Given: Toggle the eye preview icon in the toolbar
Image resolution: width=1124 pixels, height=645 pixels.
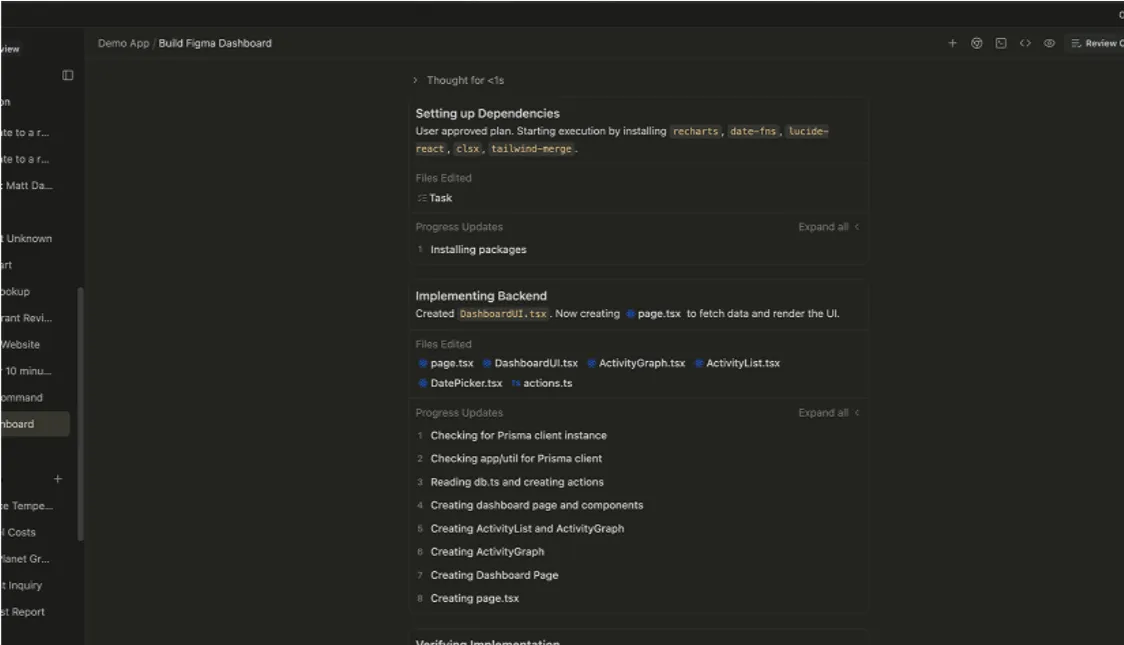Looking at the screenshot, I should point(1049,43).
